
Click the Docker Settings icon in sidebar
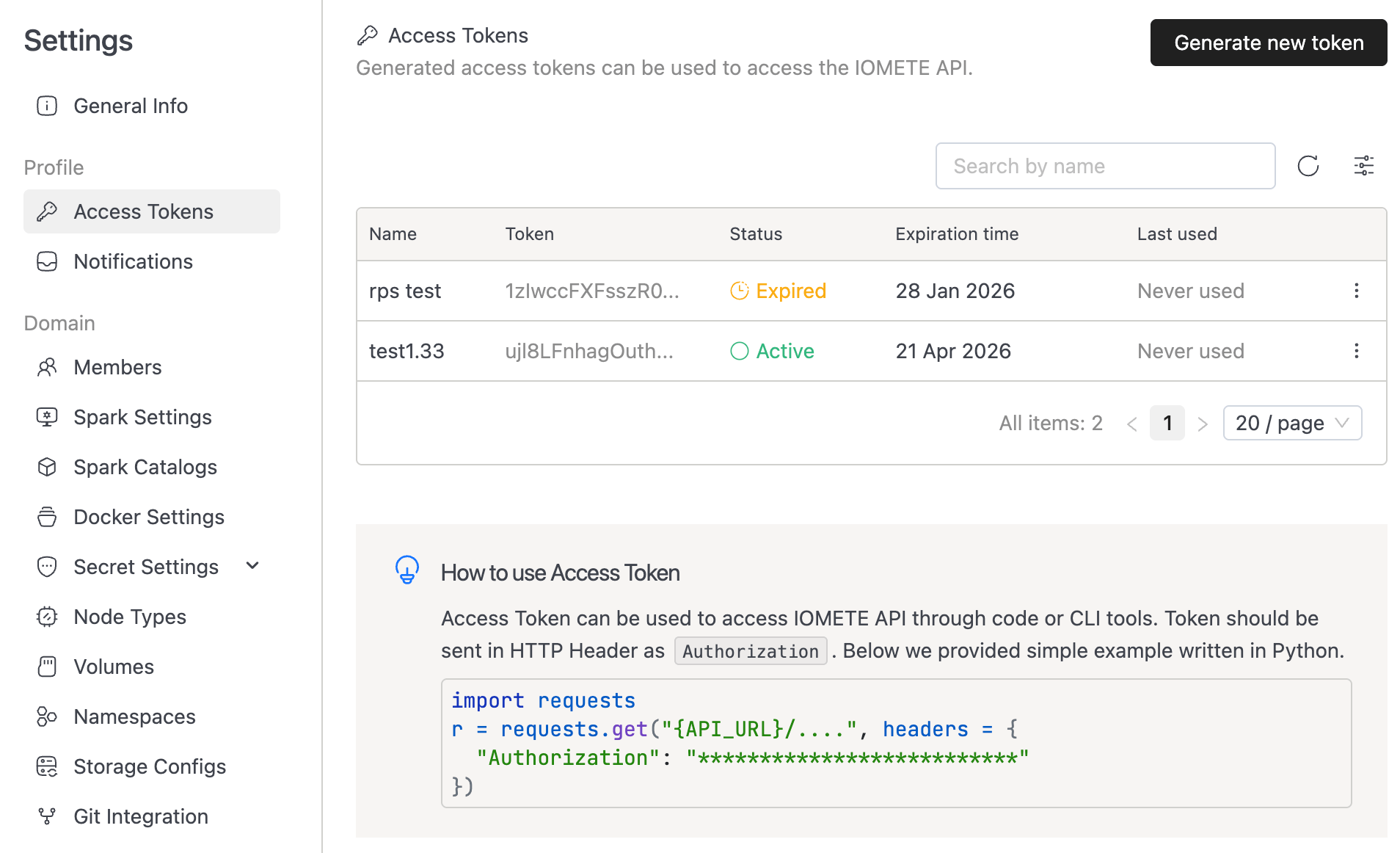click(x=47, y=517)
